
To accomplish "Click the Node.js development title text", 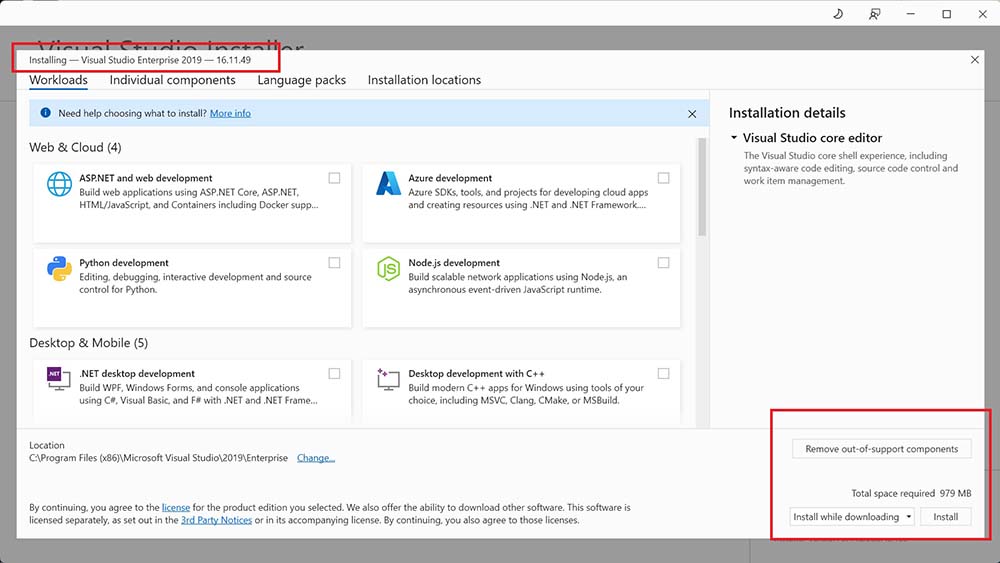I will click(x=454, y=263).
